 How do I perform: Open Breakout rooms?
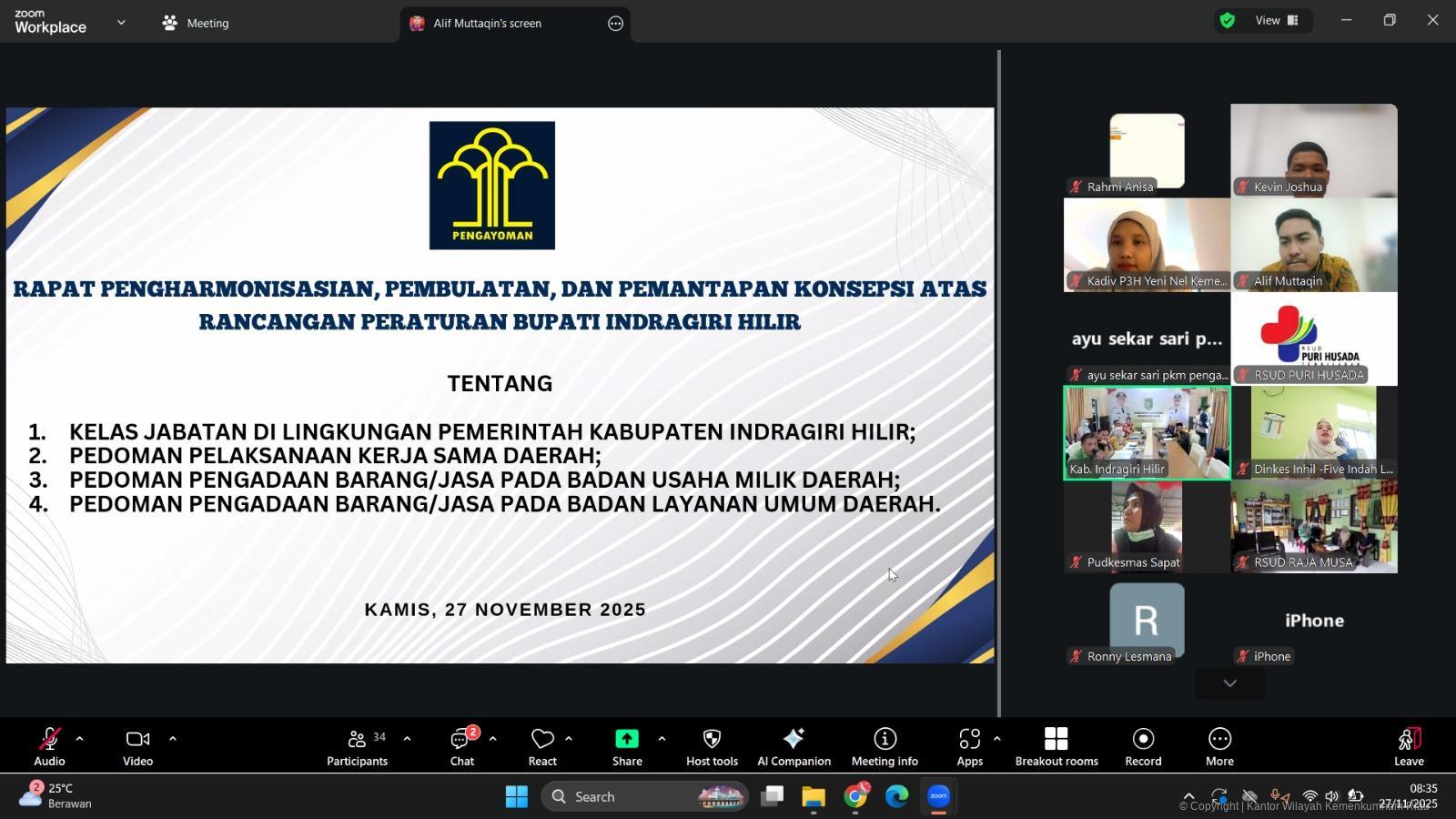tap(1056, 746)
